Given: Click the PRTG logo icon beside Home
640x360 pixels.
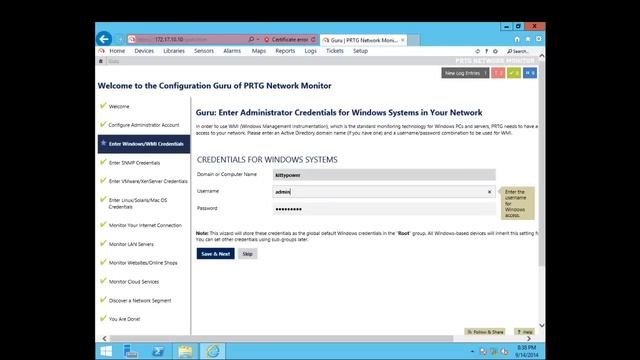Looking at the screenshot, I should pyautogui.click(x=102, y=51).
